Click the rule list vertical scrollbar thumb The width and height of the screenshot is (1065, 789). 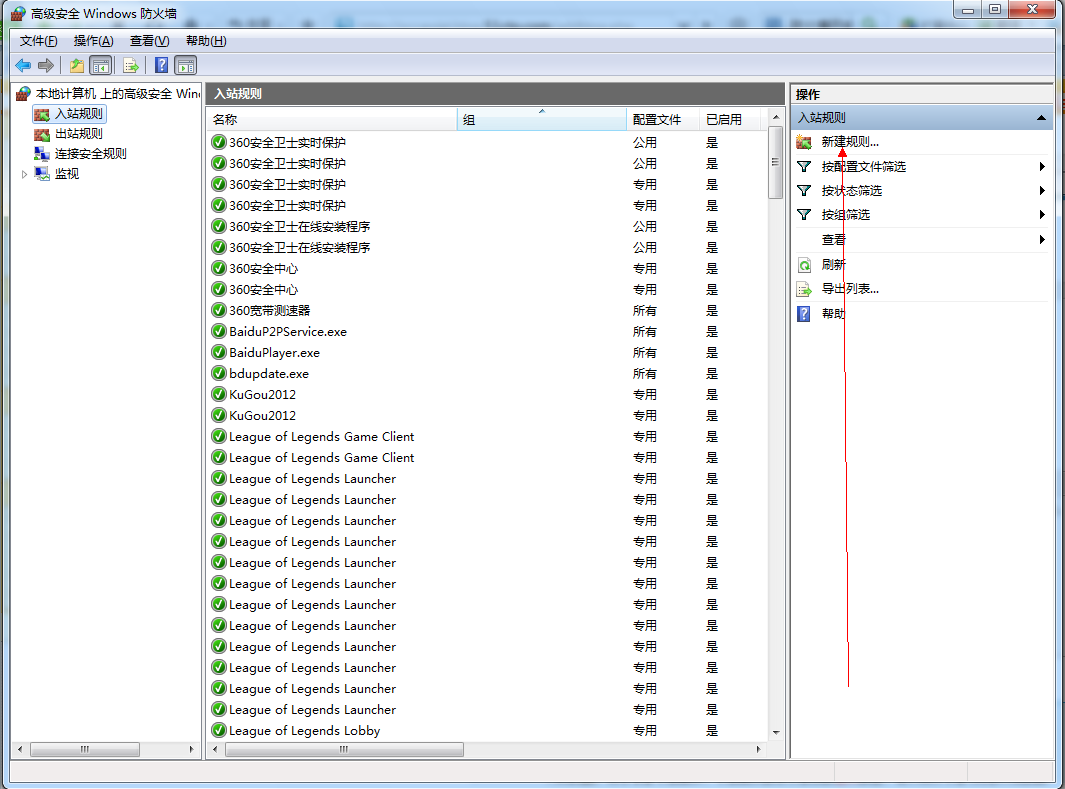click(775, 162)
